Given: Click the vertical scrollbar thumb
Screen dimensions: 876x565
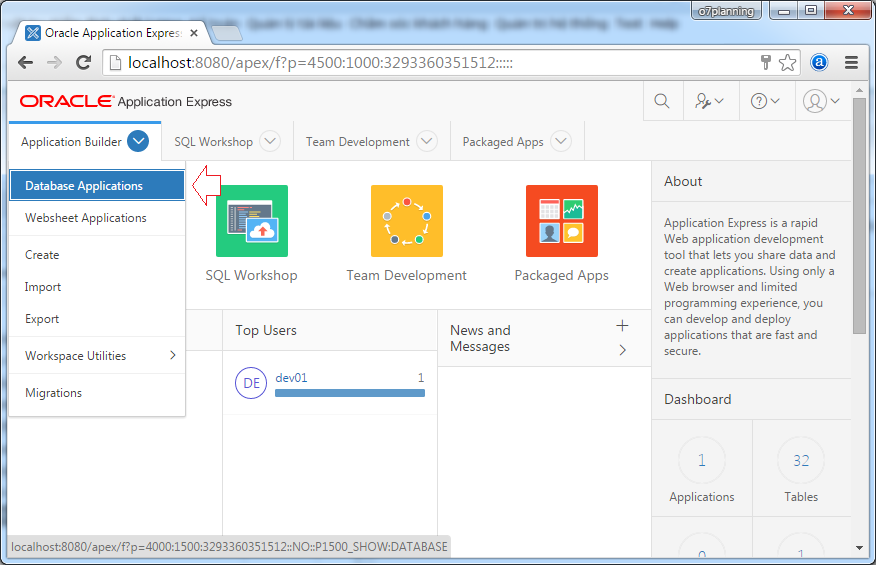Looking at the screenshot, I should click(x=859, y=216).
